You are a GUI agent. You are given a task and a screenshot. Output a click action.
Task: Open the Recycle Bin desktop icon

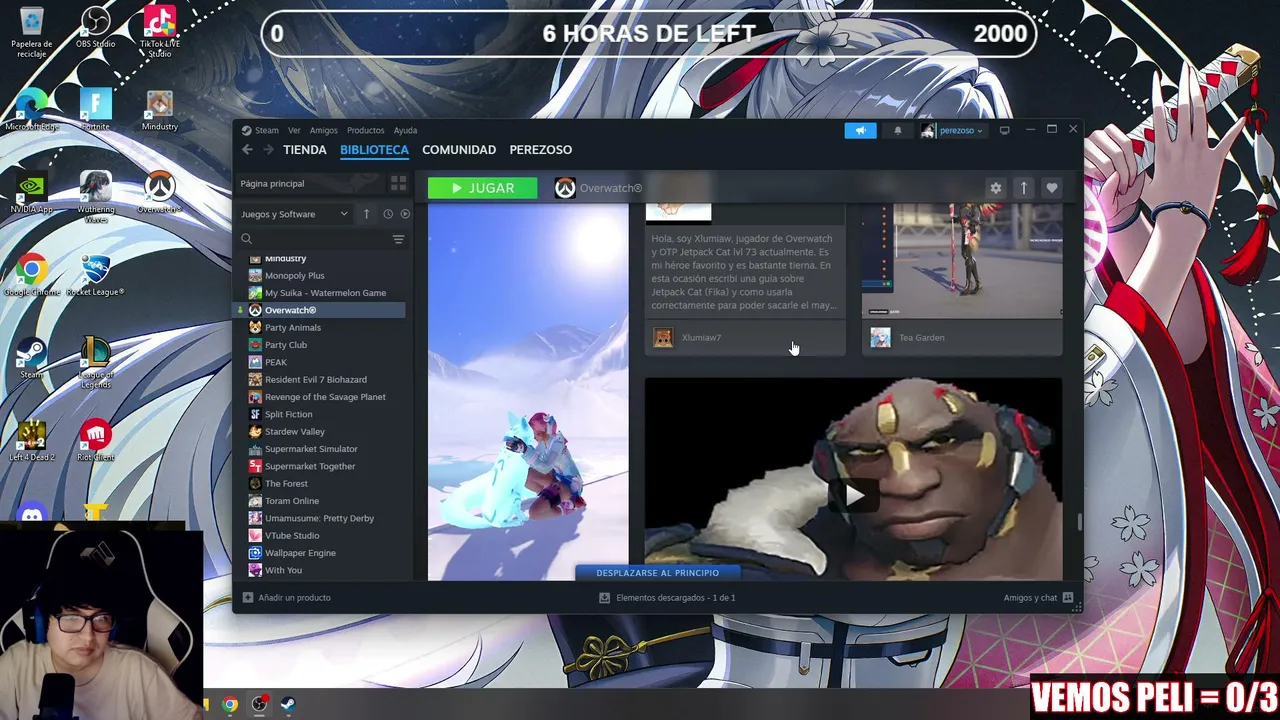(32, 31)
